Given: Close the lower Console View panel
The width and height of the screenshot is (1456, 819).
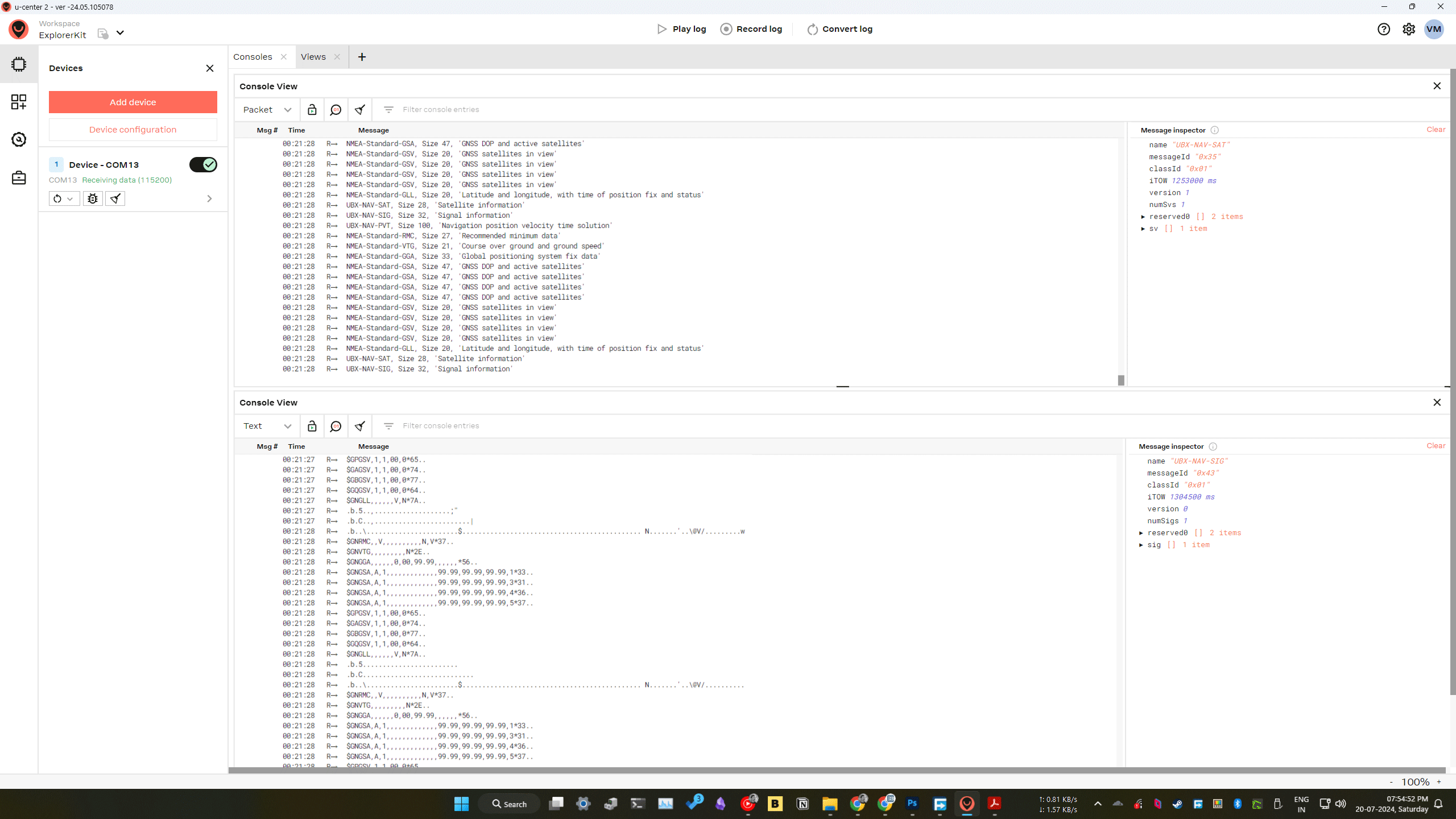Looking at the screenshot, I should coord(1437,402).
